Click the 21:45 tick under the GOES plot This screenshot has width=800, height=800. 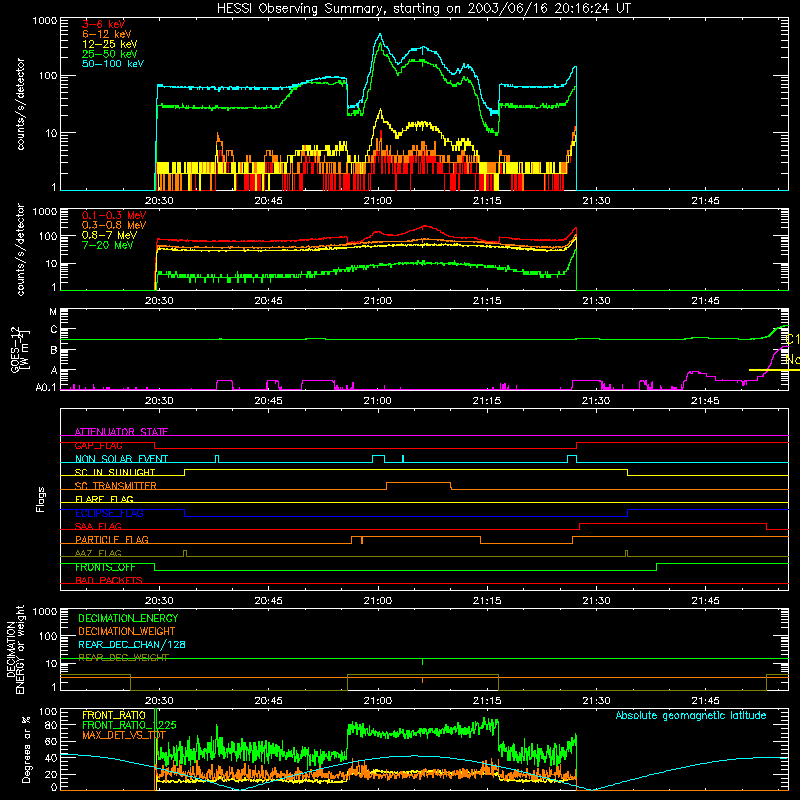705,401
